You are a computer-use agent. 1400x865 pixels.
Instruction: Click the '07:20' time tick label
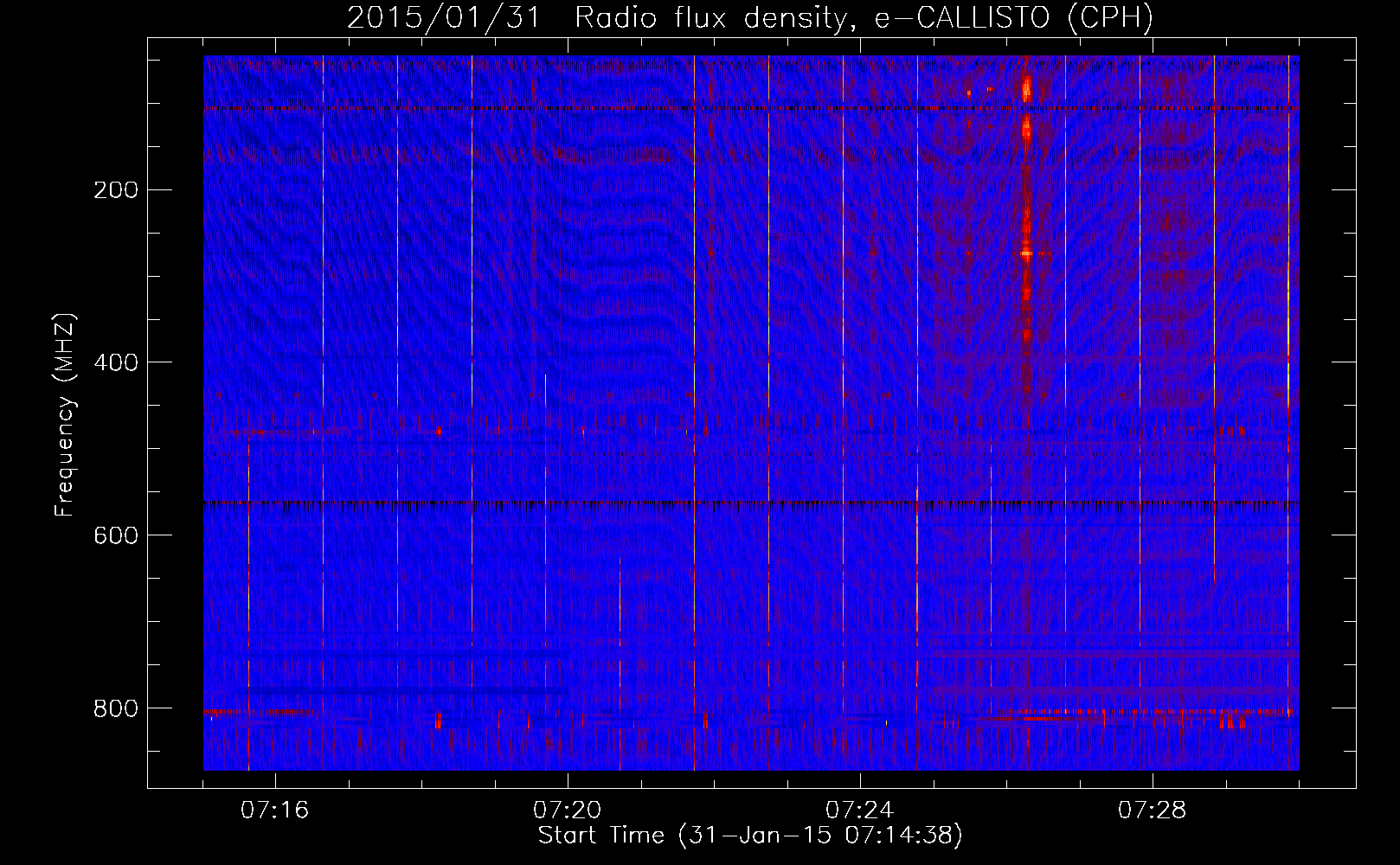pos(568,811)
